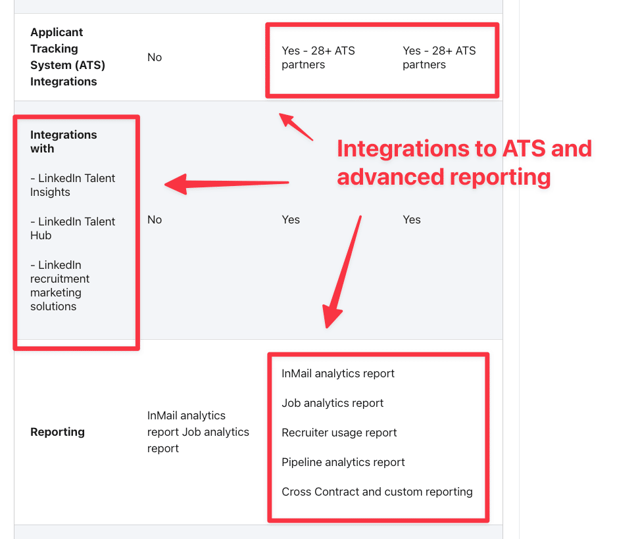This screenshot has height=539, width=640.
Task: Click "- LinkedIn recruitment marketing solutions" item
Action: [x=60, y=286]
